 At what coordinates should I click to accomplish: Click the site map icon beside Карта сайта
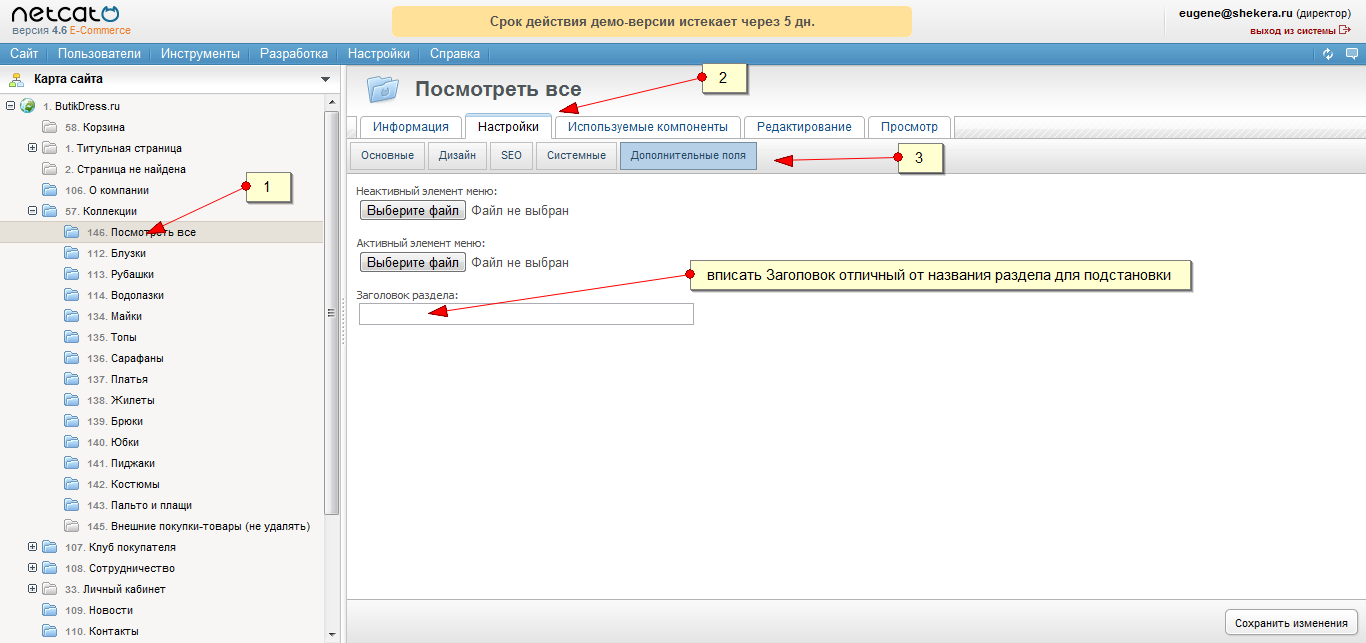[17, 79]
